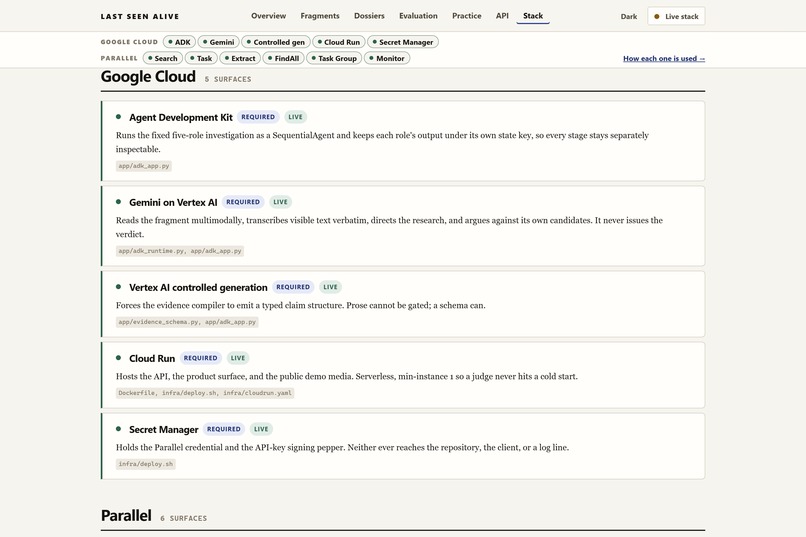This screenshot has width=806, height=537.
Task: Click the 'Forces the evidence compiler' description
Action: [301, 305]
